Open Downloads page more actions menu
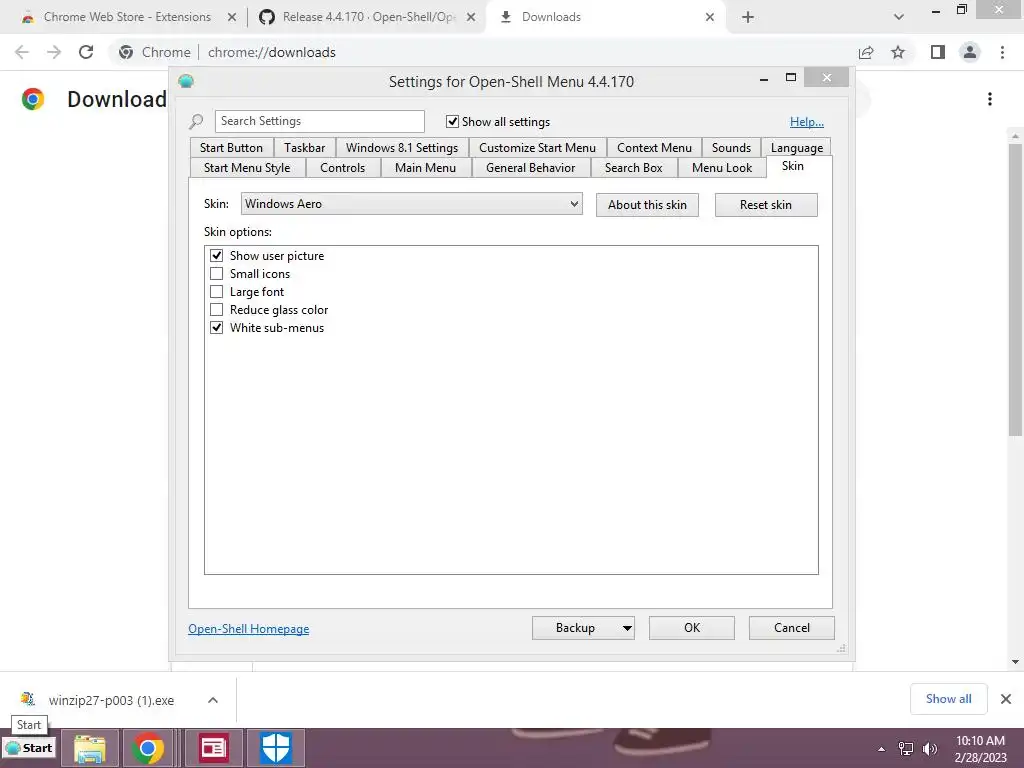The width and height of the screenshot is (1024, 768). click(990, 99)
